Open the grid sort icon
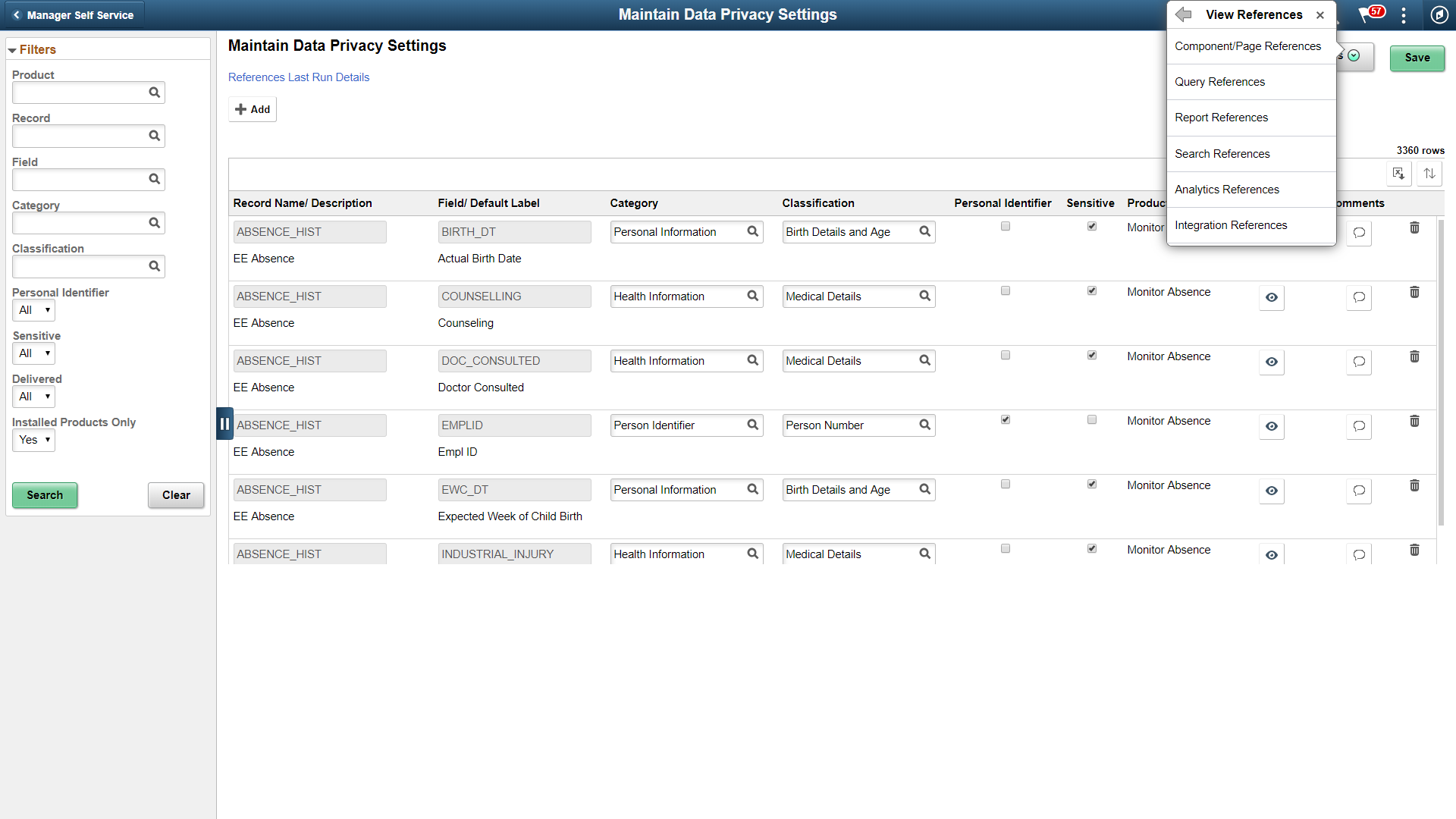This screenshot has height=819, width=1456. [1429, 174]
